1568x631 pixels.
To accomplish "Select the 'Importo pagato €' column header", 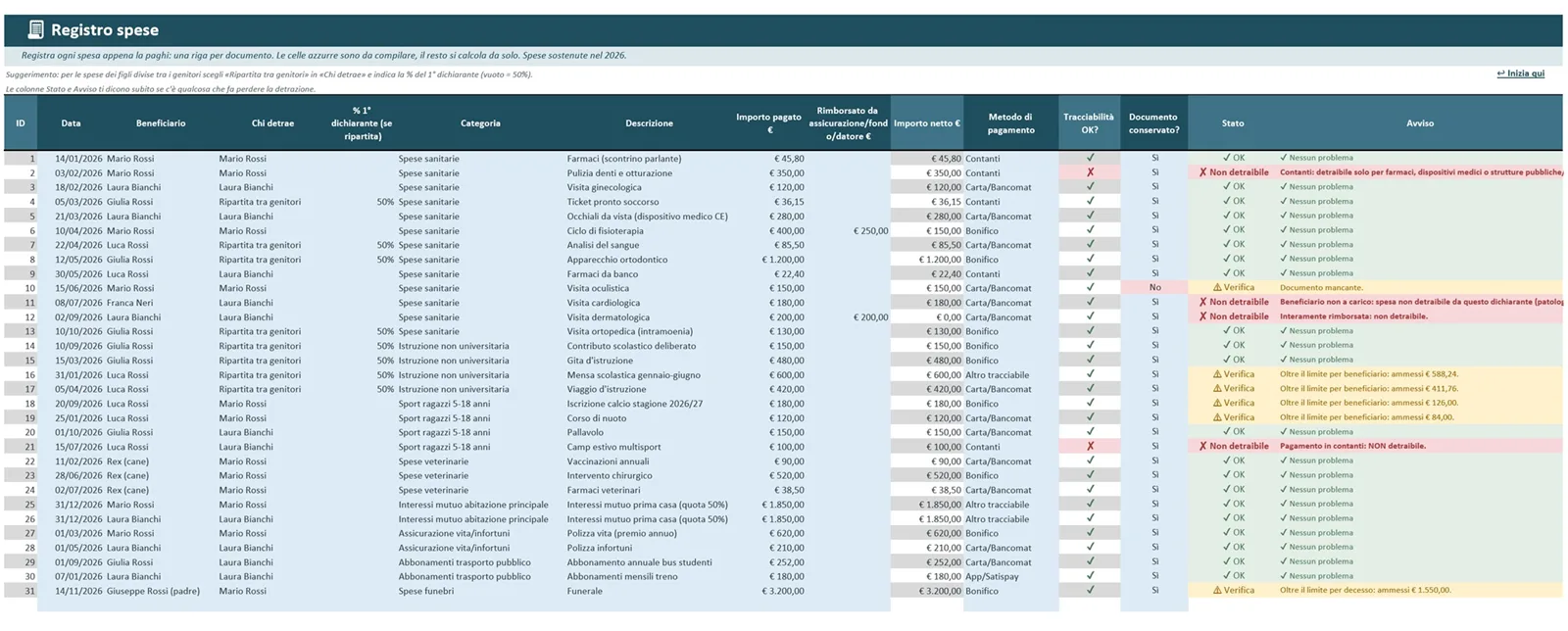I will (x=768, y=123).
